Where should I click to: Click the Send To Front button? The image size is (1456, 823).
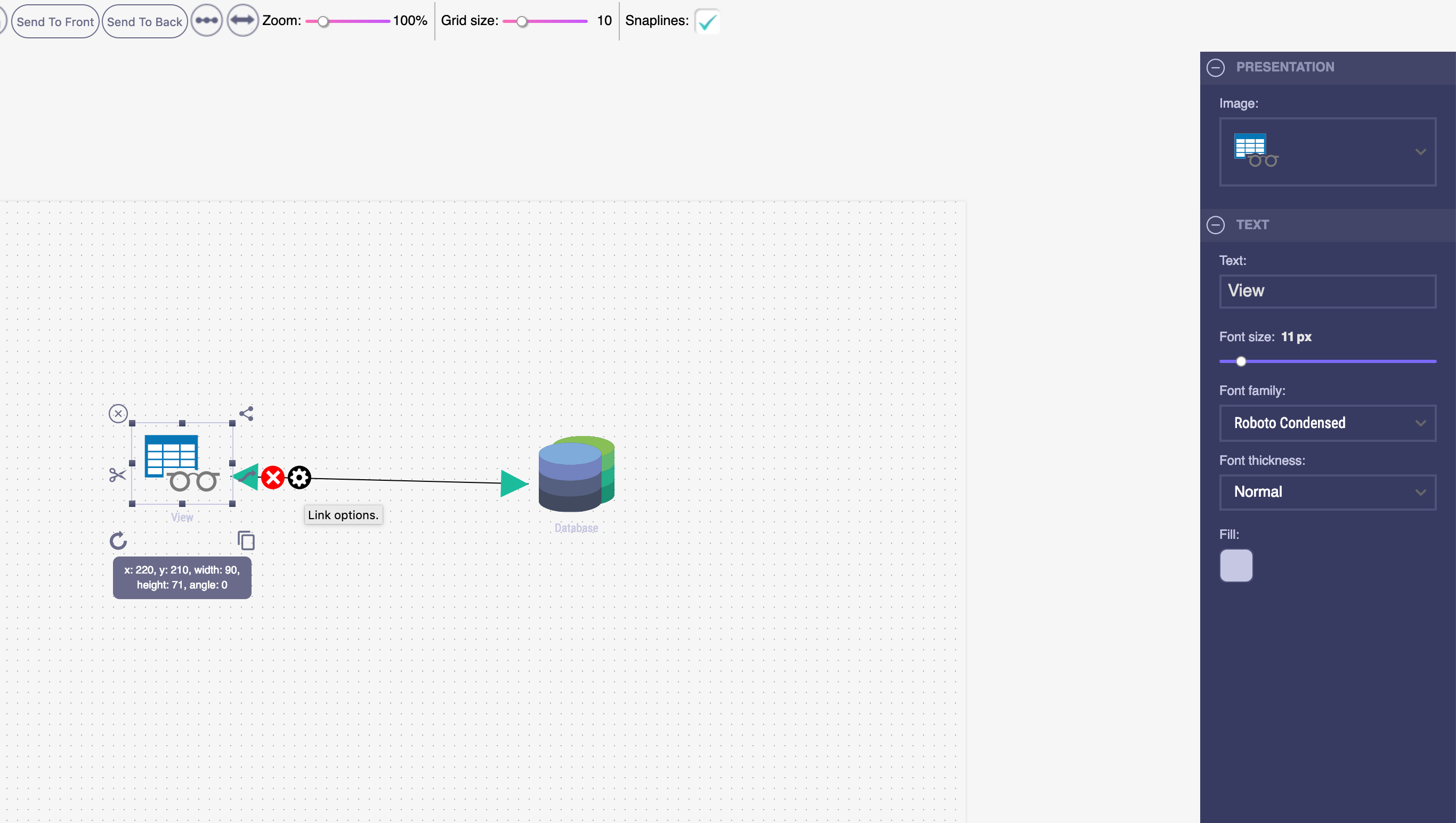tap(55, 20)
